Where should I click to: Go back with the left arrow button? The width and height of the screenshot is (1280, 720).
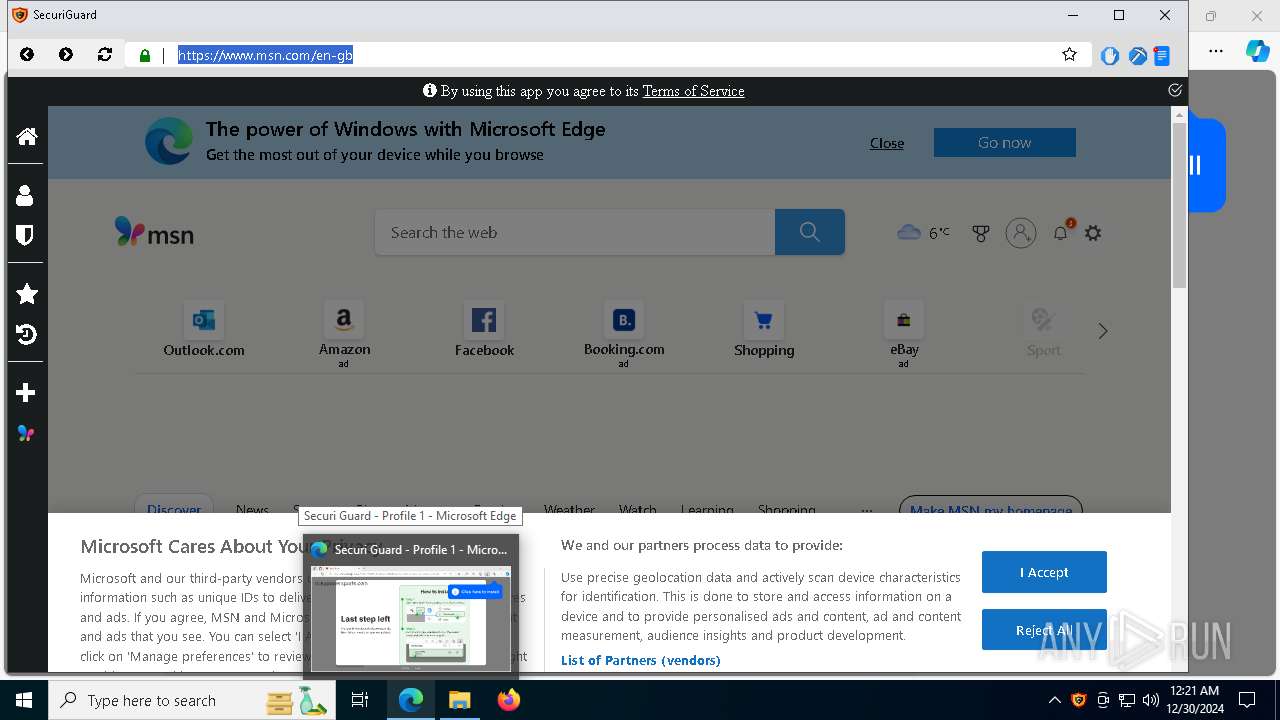27,55
